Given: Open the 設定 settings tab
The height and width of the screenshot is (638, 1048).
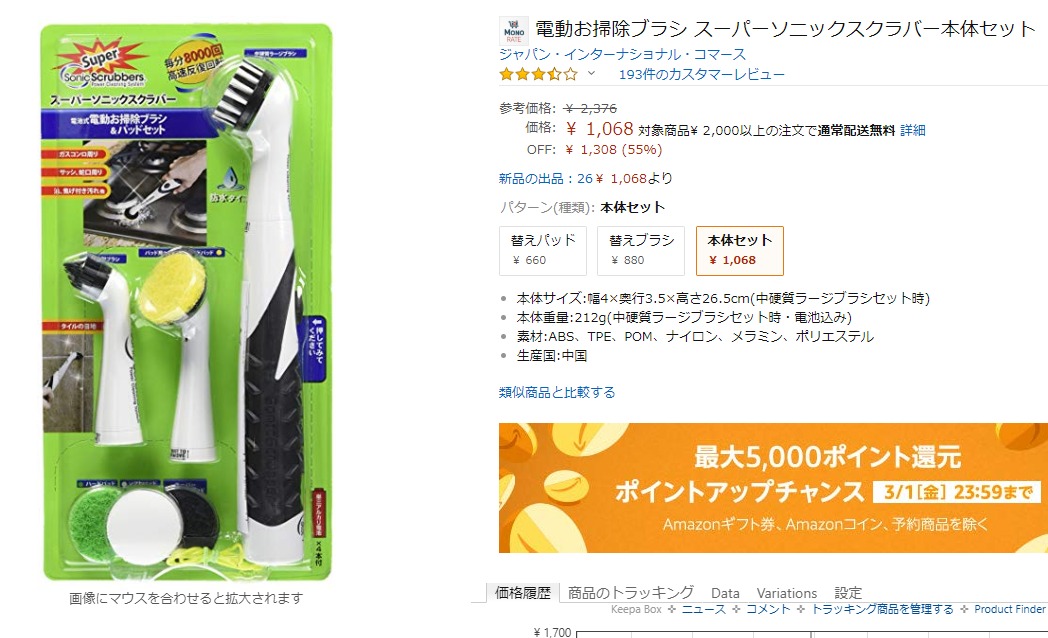Looking at the screenshot, I should tap(848, 593).
